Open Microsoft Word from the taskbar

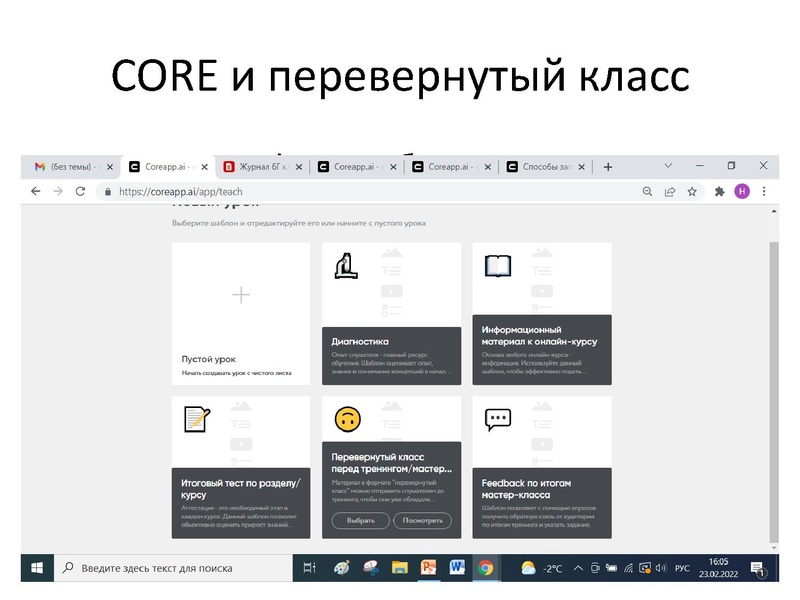(x=459, y=567)
